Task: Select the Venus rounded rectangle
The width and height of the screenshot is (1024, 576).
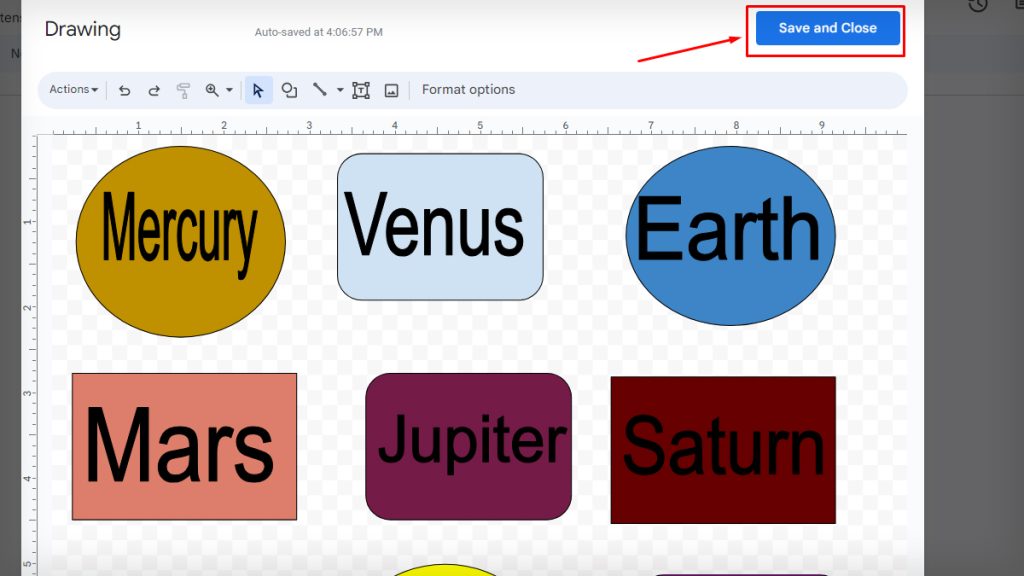Action: click(x=440, y=225)
